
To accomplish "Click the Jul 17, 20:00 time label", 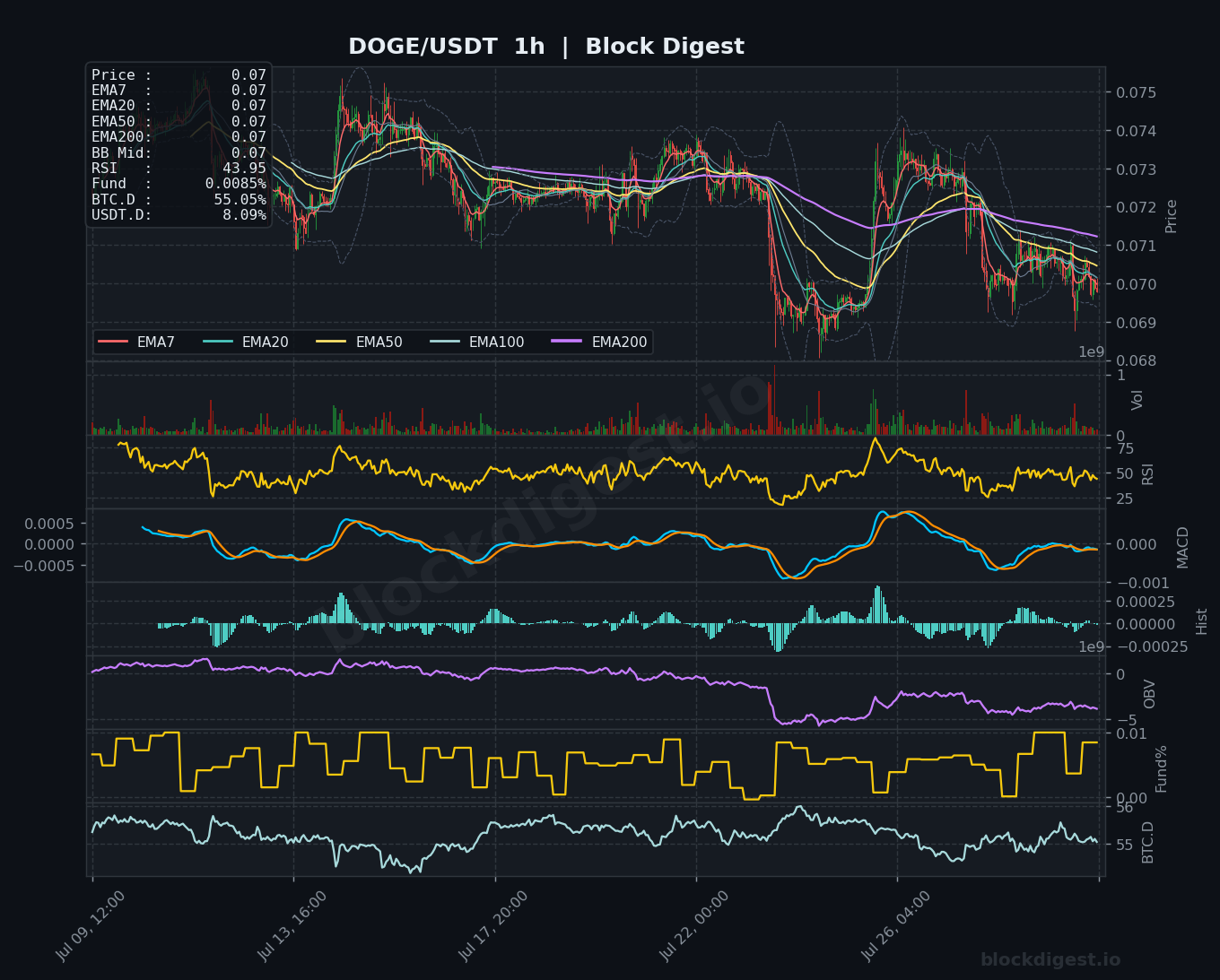I will coord(492,924).
